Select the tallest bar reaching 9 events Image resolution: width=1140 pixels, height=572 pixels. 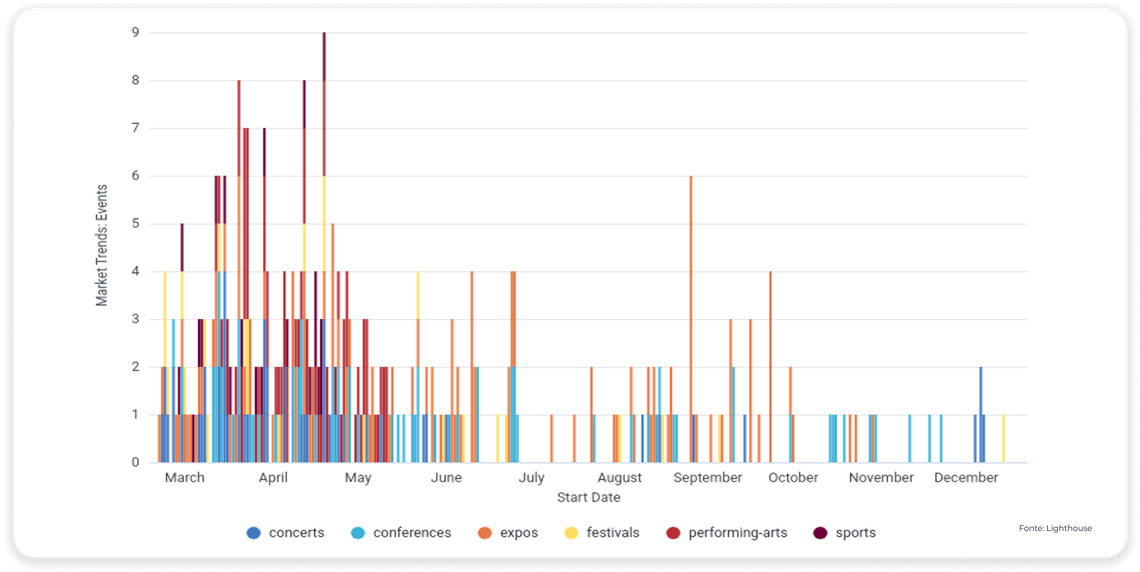(324, 247)
